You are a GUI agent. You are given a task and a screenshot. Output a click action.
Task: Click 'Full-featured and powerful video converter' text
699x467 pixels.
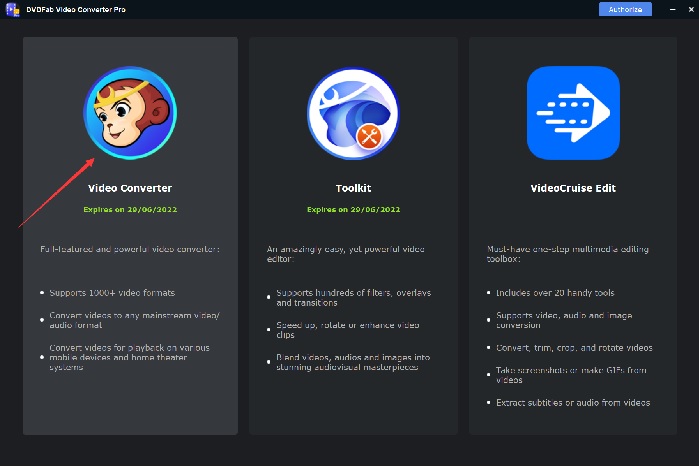click(130, 249)
